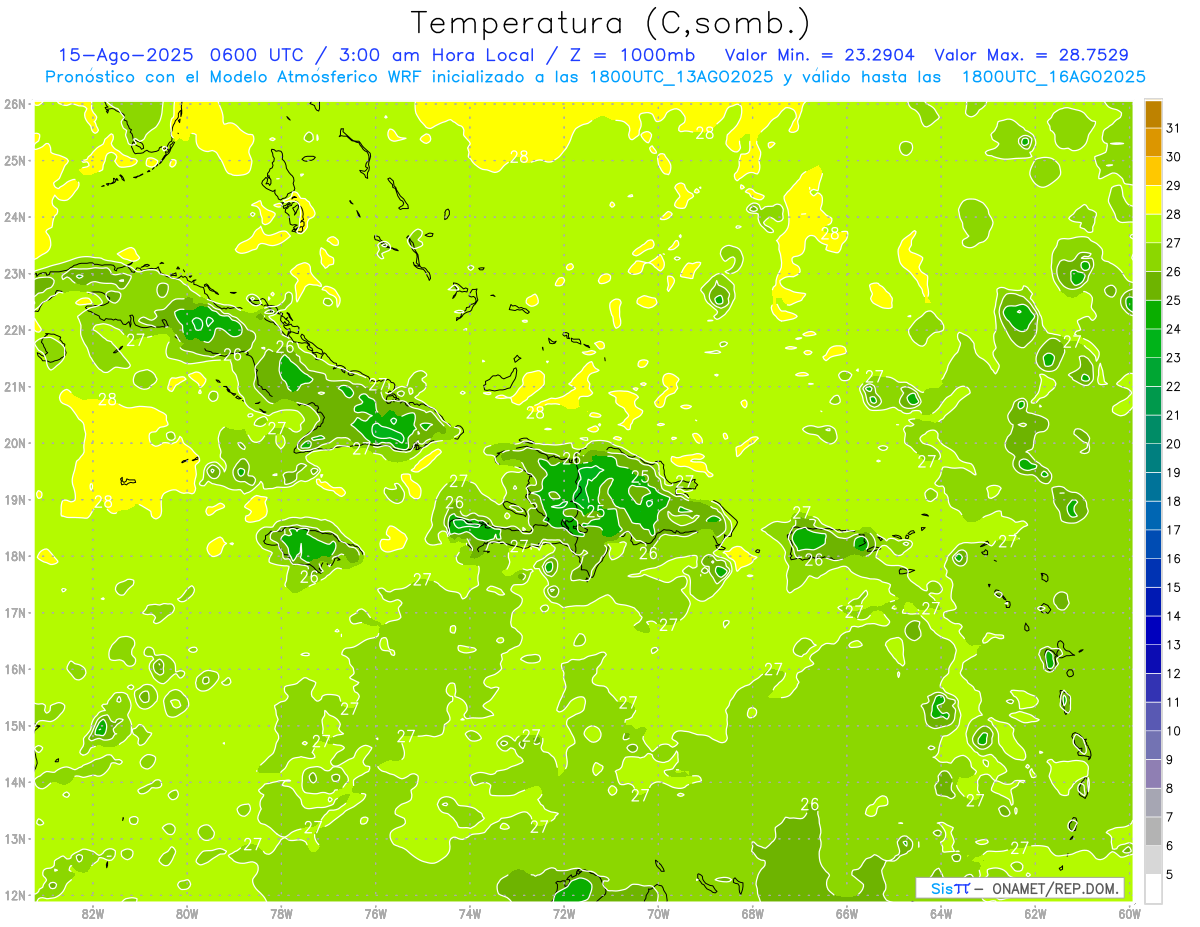Click the 15N latitude axis label

pyautogui.click(x=14, y=725)
